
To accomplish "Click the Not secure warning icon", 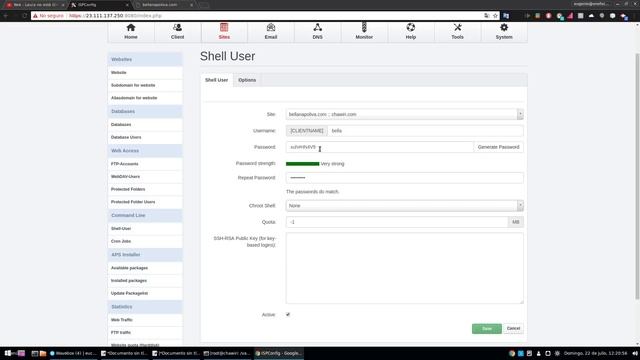I will pos(35,16).
